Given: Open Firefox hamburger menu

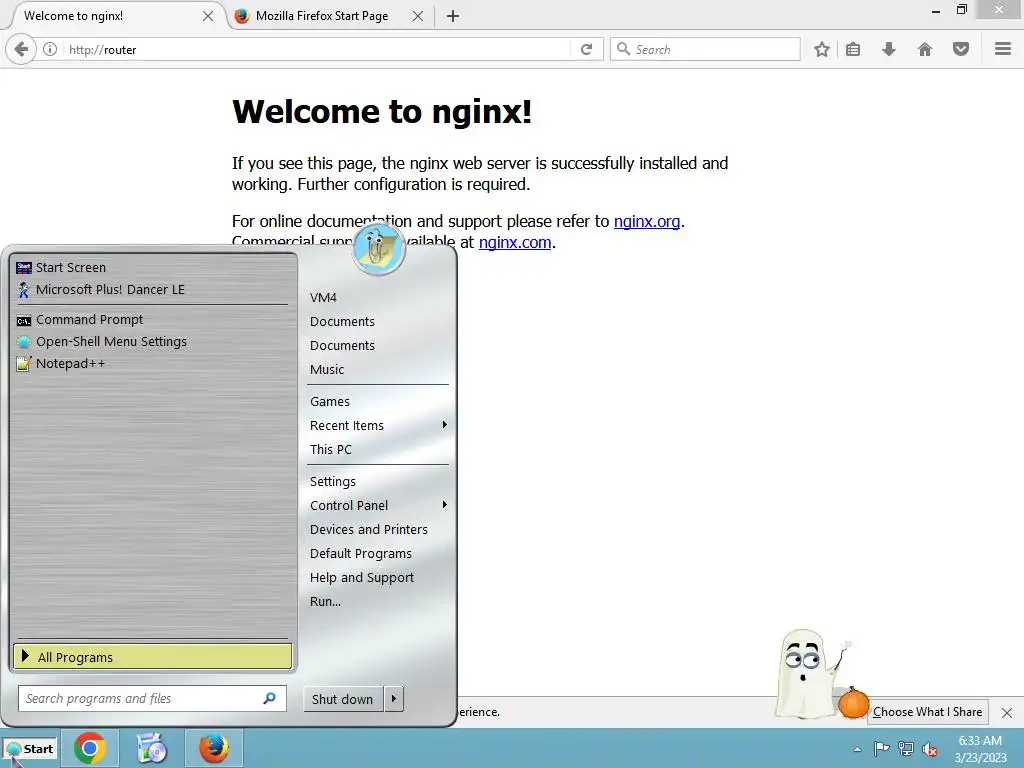Looking at the screenshot, I should click(x=1003, y=49).
